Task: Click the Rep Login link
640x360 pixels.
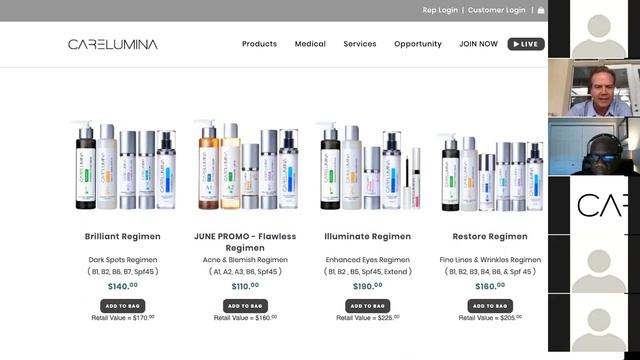Action: [x=440, y=10]
